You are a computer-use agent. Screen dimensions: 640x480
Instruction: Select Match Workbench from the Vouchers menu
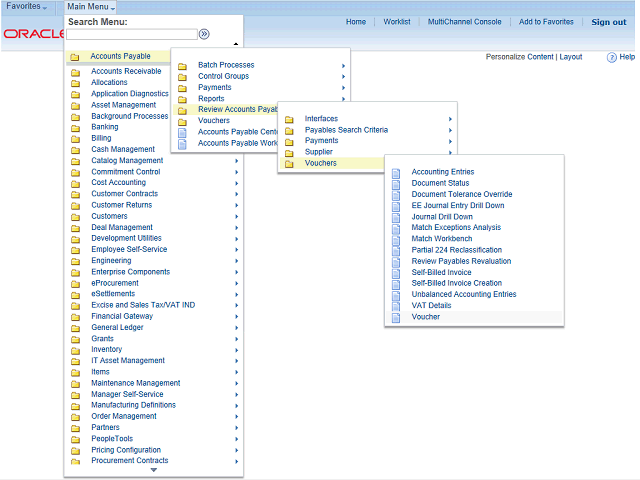tap(440, 239)
